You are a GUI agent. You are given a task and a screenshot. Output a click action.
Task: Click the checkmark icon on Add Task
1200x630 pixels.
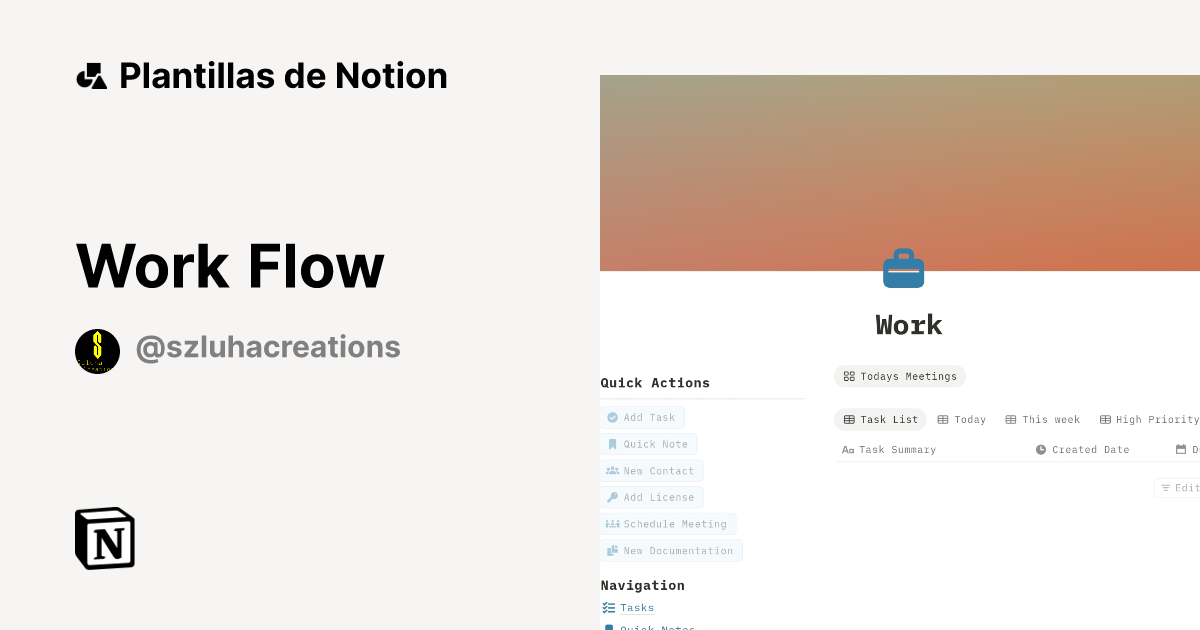pyautogui.click(x=613, y=417)
